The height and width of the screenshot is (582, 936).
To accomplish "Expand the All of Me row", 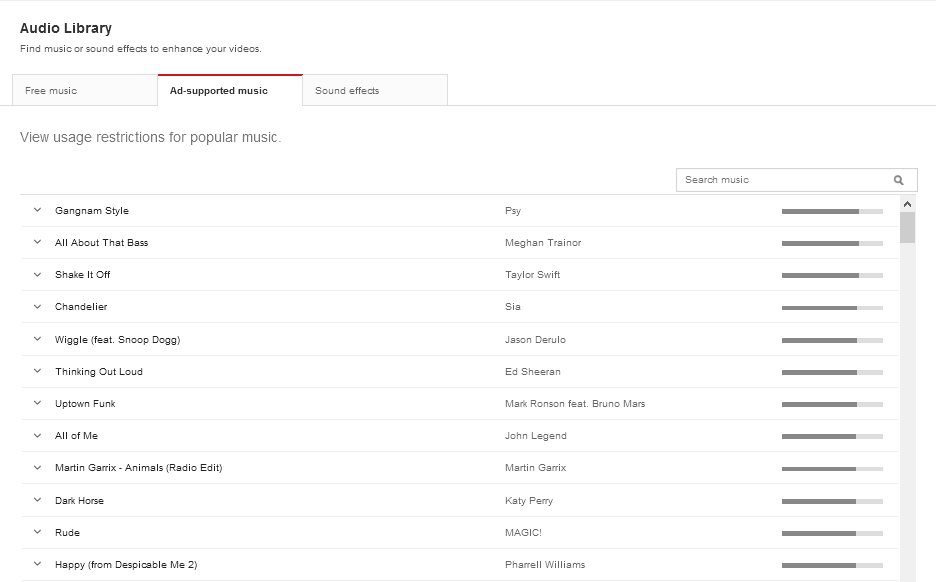I will (x=37, y=436).
